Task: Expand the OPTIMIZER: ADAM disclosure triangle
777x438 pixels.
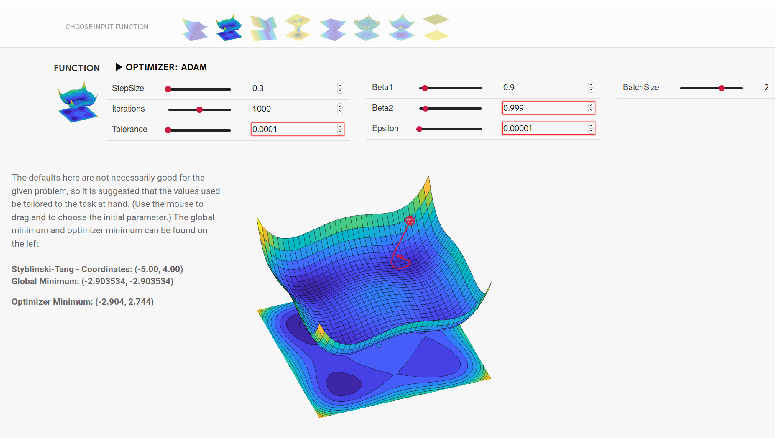Action: [x=118, y=67]
